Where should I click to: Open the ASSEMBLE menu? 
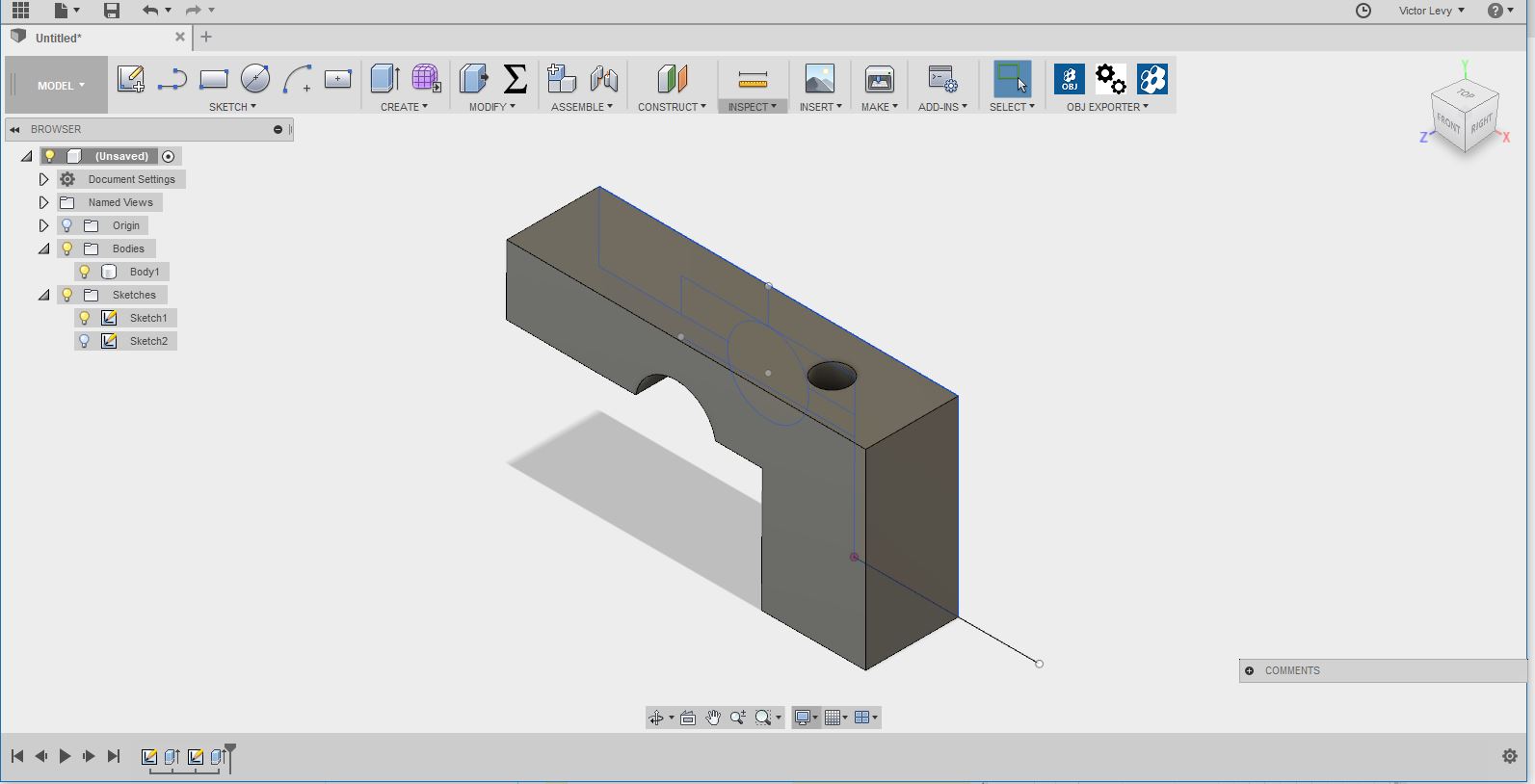click(582, 107)
